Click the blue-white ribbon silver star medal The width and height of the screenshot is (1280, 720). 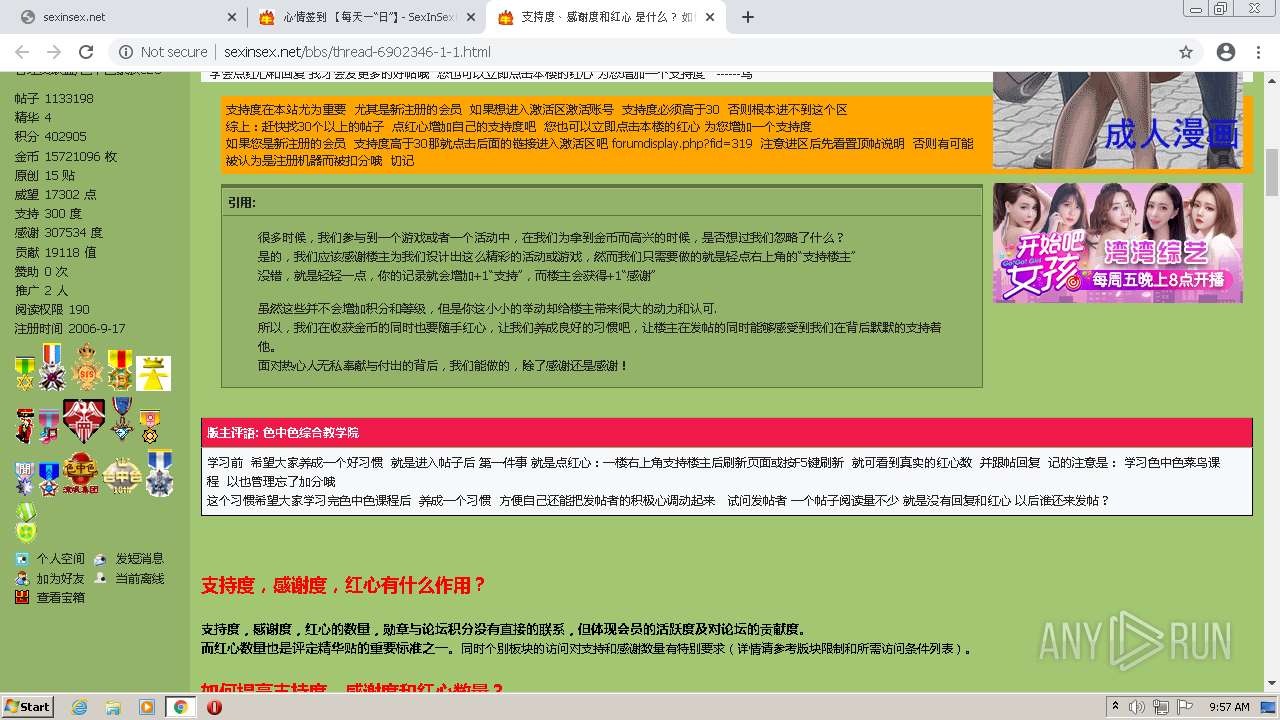(x=159, y=473)
